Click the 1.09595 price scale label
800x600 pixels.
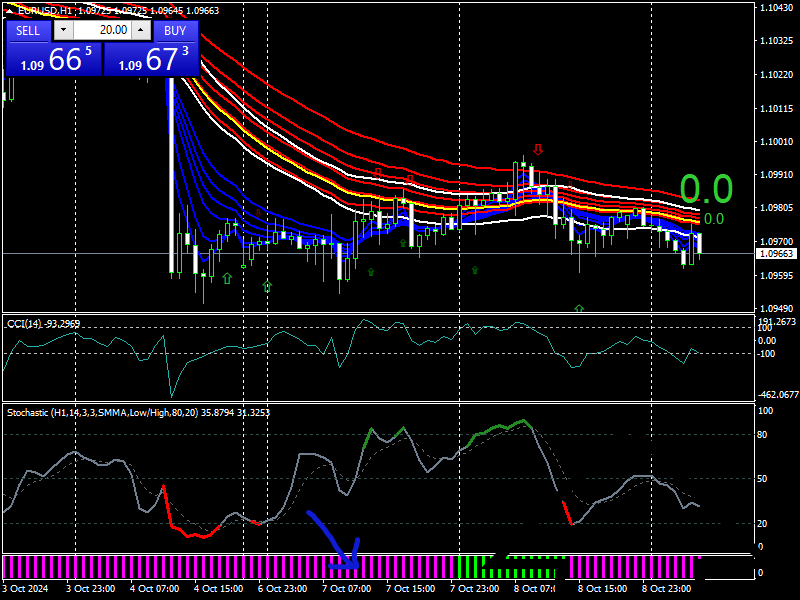776,276
